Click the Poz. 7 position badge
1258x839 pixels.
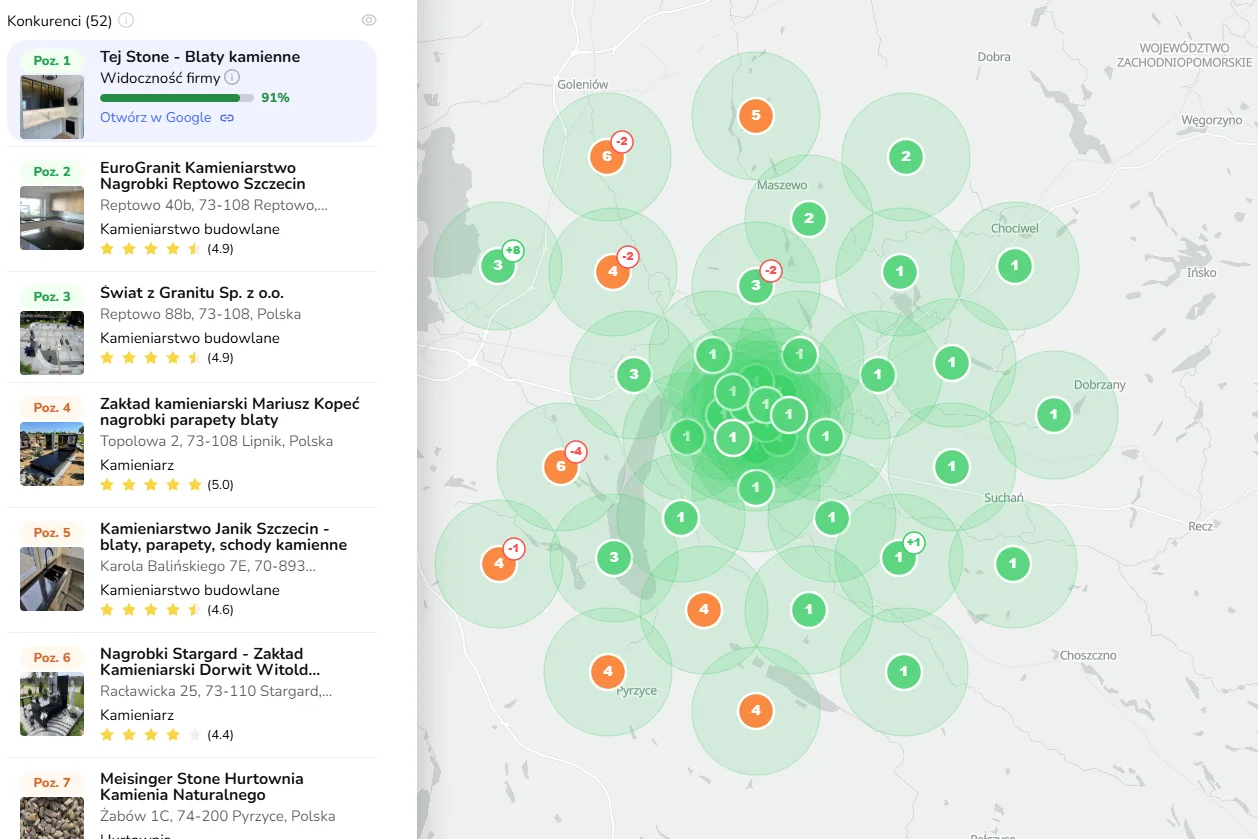click(52, 783)
